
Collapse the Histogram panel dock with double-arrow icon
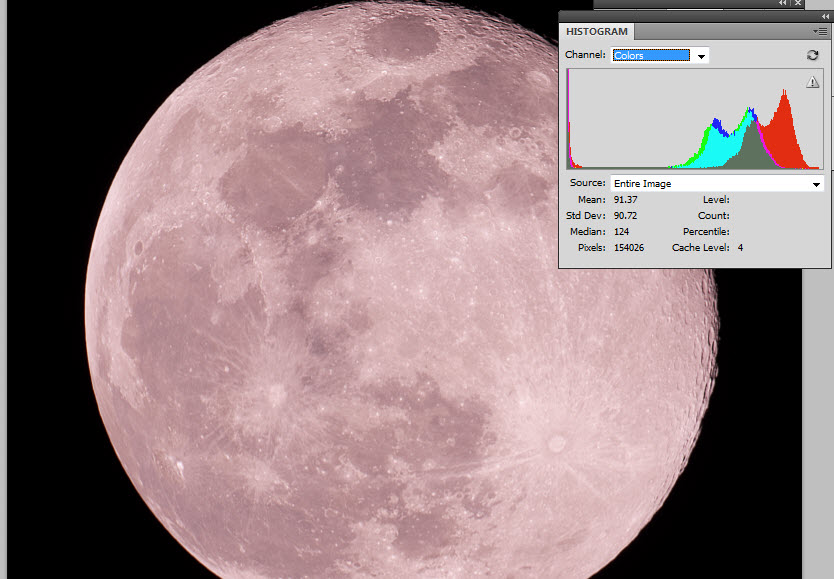tap(825, 16)
